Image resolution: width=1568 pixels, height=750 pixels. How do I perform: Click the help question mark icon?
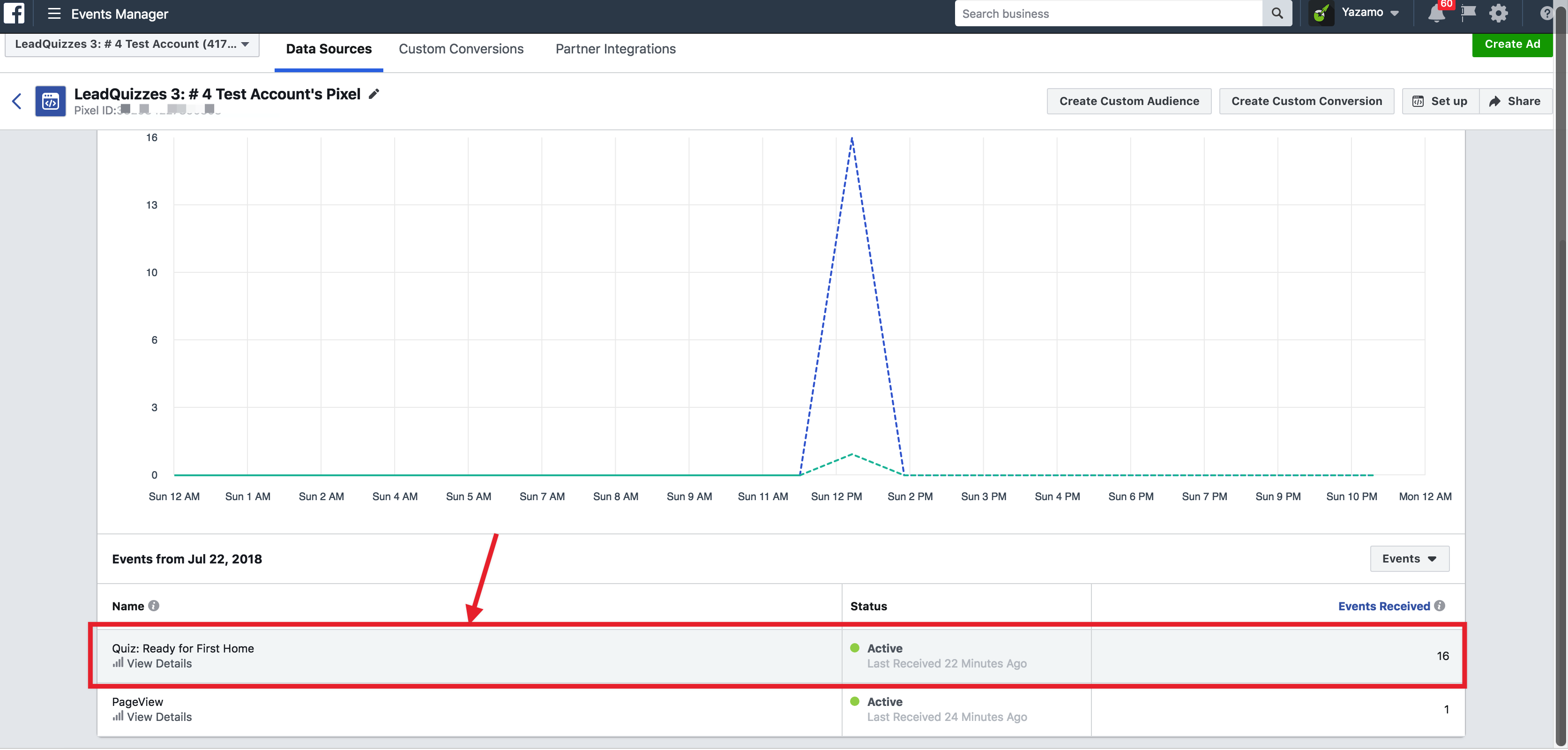[1546, 13]
